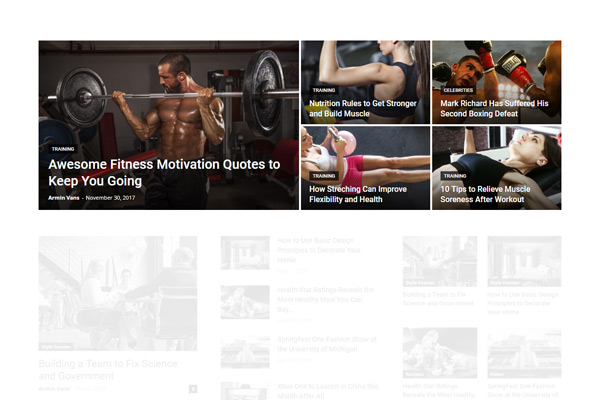The height and width of the screenshot is (400, 600).
Task: Open Mark Richard Boxing Defeat article
Action: pos(494,108)
